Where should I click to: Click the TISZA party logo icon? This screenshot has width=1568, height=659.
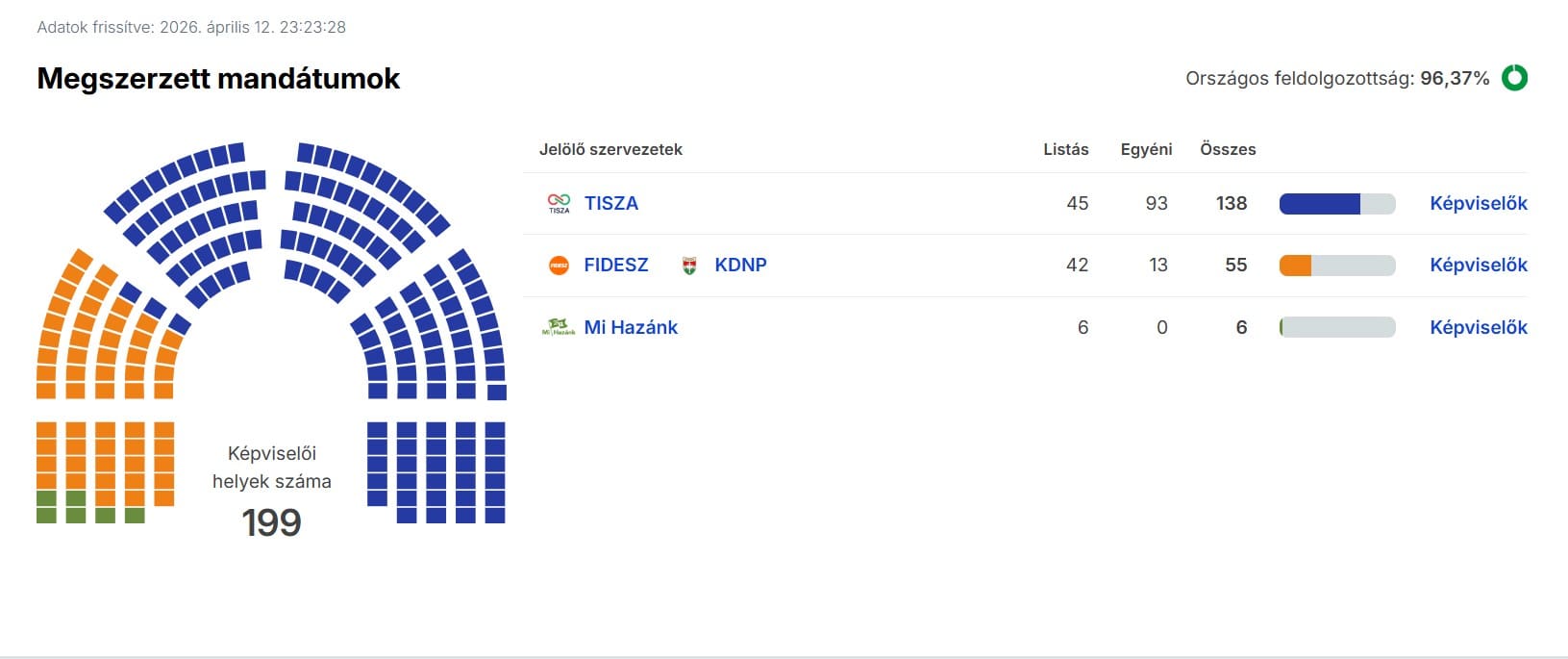(559, 203)
